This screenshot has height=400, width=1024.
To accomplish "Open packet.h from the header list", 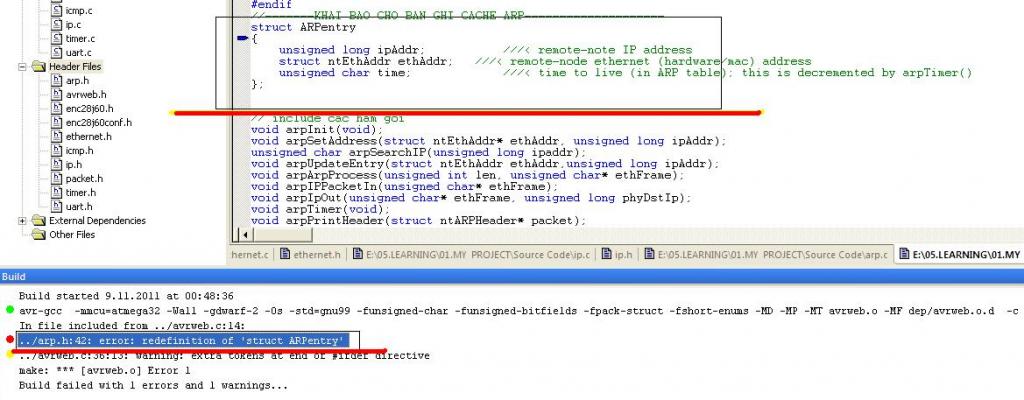I will click(84, 178).
